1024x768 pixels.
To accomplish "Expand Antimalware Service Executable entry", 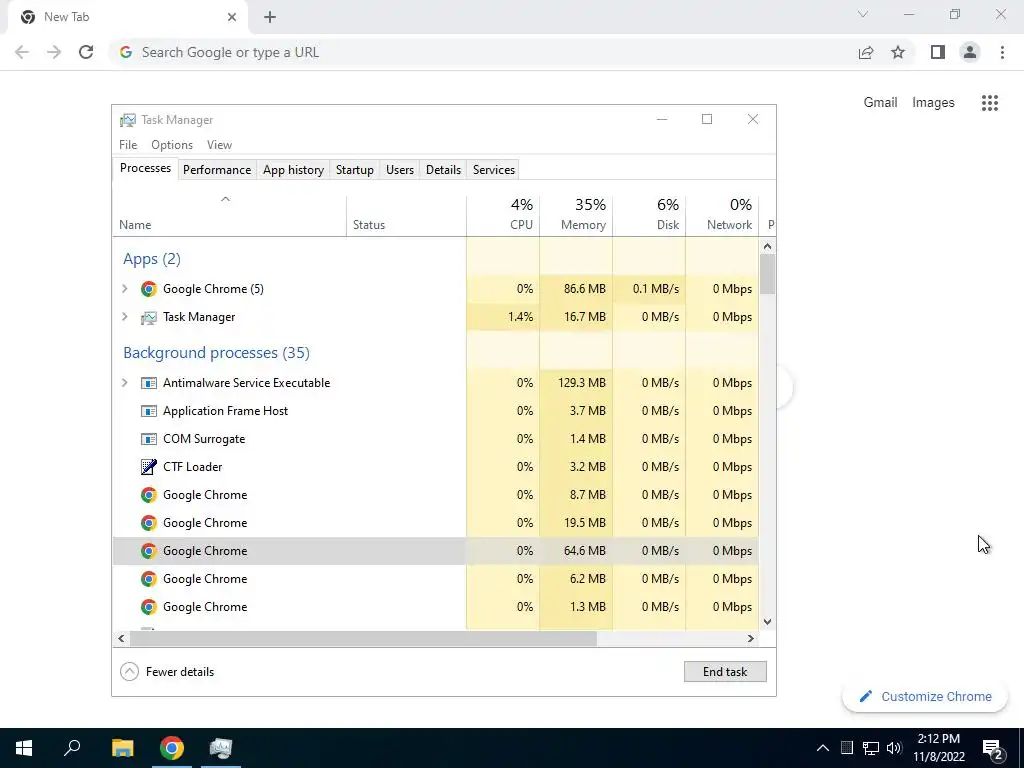I will 125,383.
